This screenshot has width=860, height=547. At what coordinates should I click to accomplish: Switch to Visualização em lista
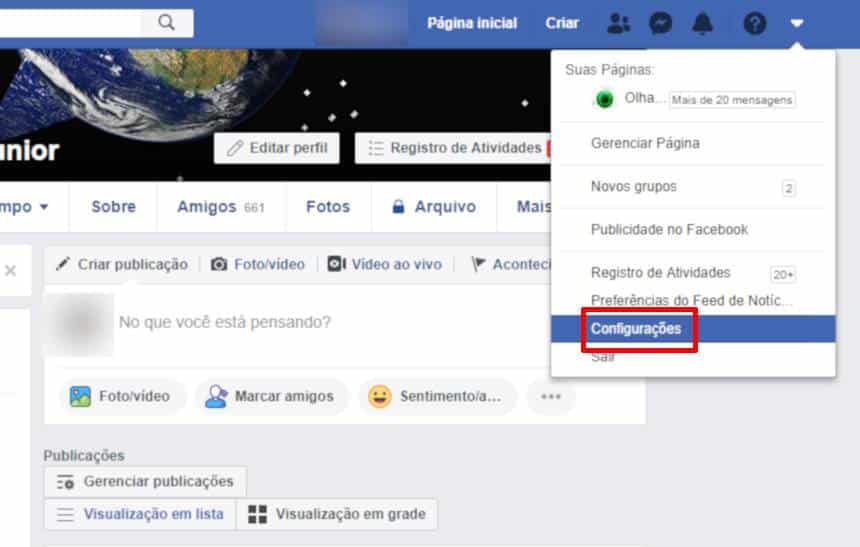[x=140, y=514]
